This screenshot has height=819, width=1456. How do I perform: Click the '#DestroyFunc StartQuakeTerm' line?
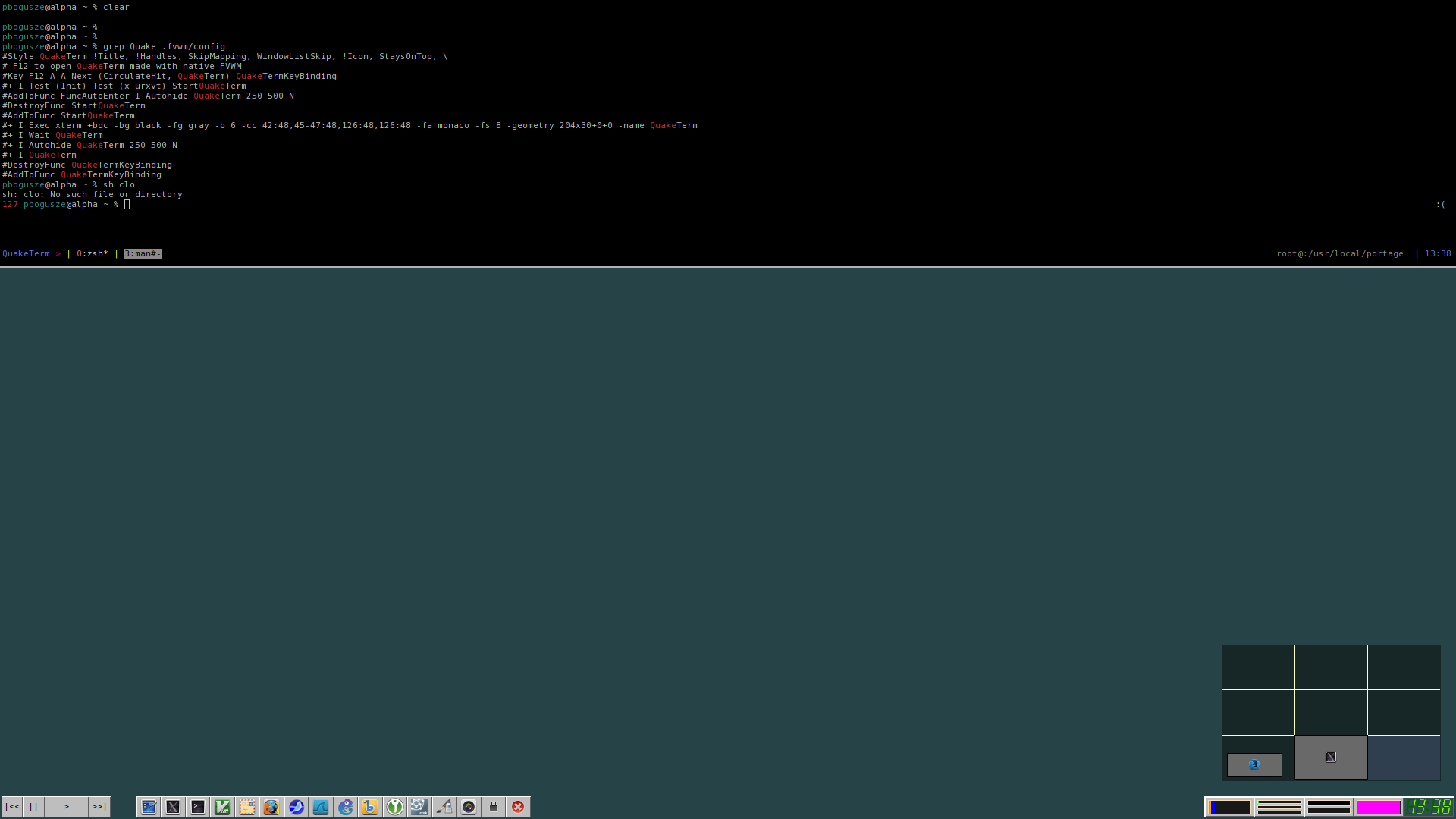pyautogui.click(x=74, y=105)
